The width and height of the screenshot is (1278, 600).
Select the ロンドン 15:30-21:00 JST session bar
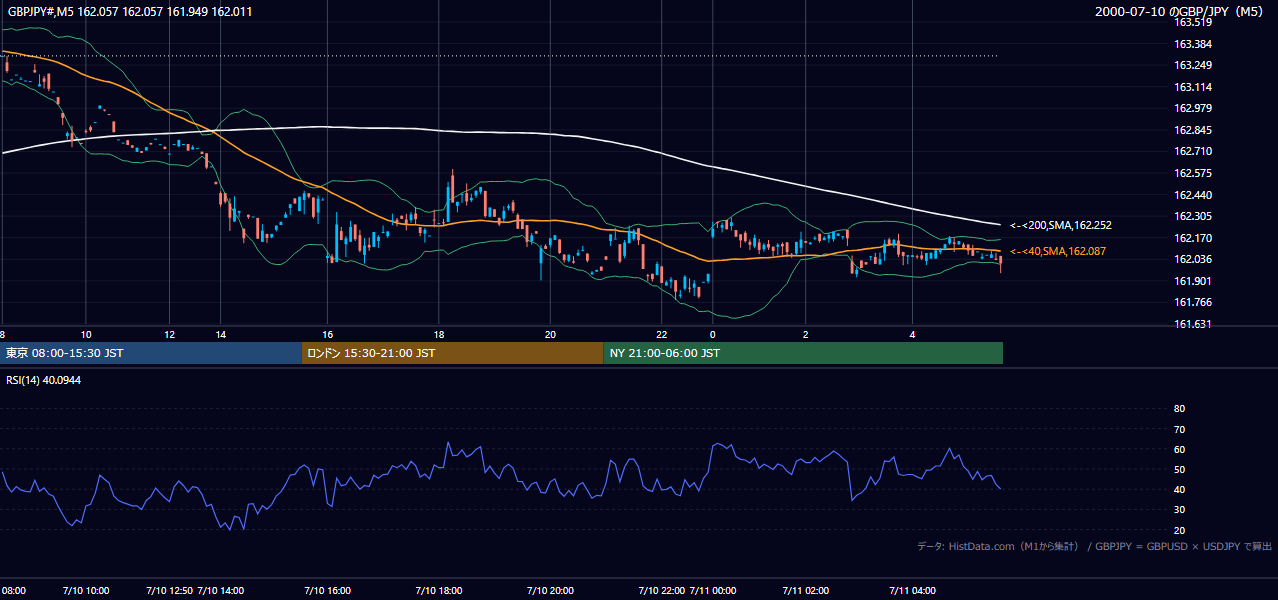(452, 353)
